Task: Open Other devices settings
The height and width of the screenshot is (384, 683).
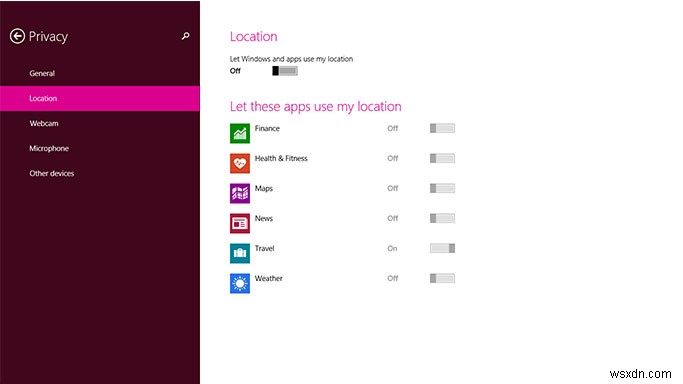Action: 100,173
